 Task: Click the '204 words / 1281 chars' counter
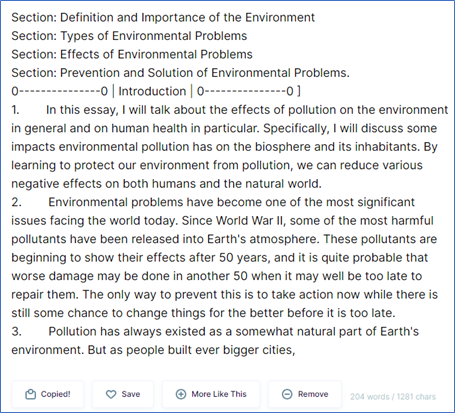[393, 397]
